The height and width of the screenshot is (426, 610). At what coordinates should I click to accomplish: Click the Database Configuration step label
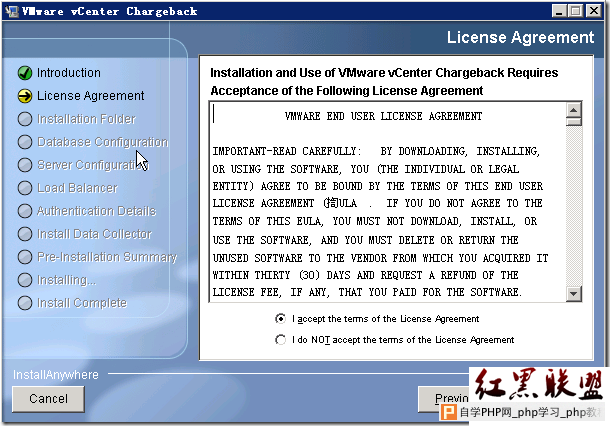[x=103, y=142]
